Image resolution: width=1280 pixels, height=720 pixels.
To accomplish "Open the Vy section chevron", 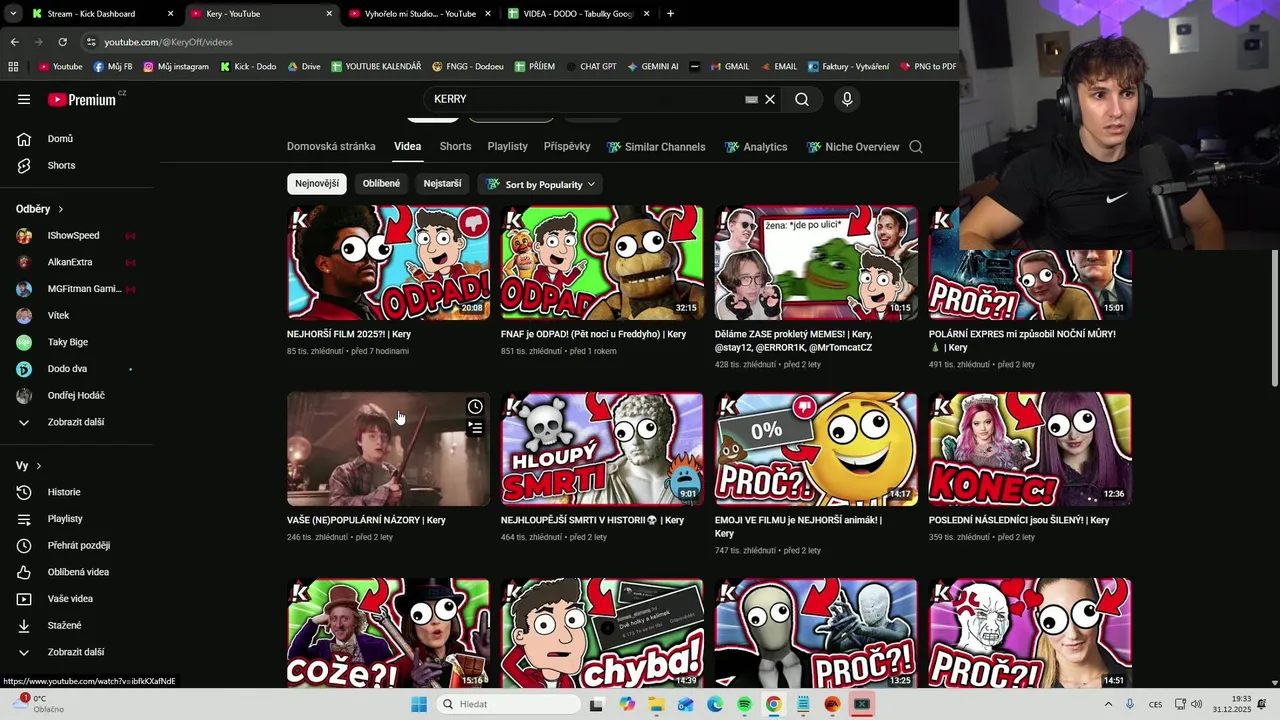I will 39,466.
